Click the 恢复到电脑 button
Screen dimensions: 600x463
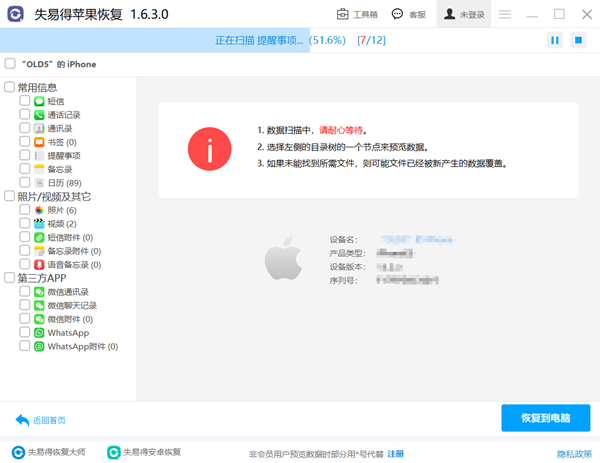click(546, 418)
